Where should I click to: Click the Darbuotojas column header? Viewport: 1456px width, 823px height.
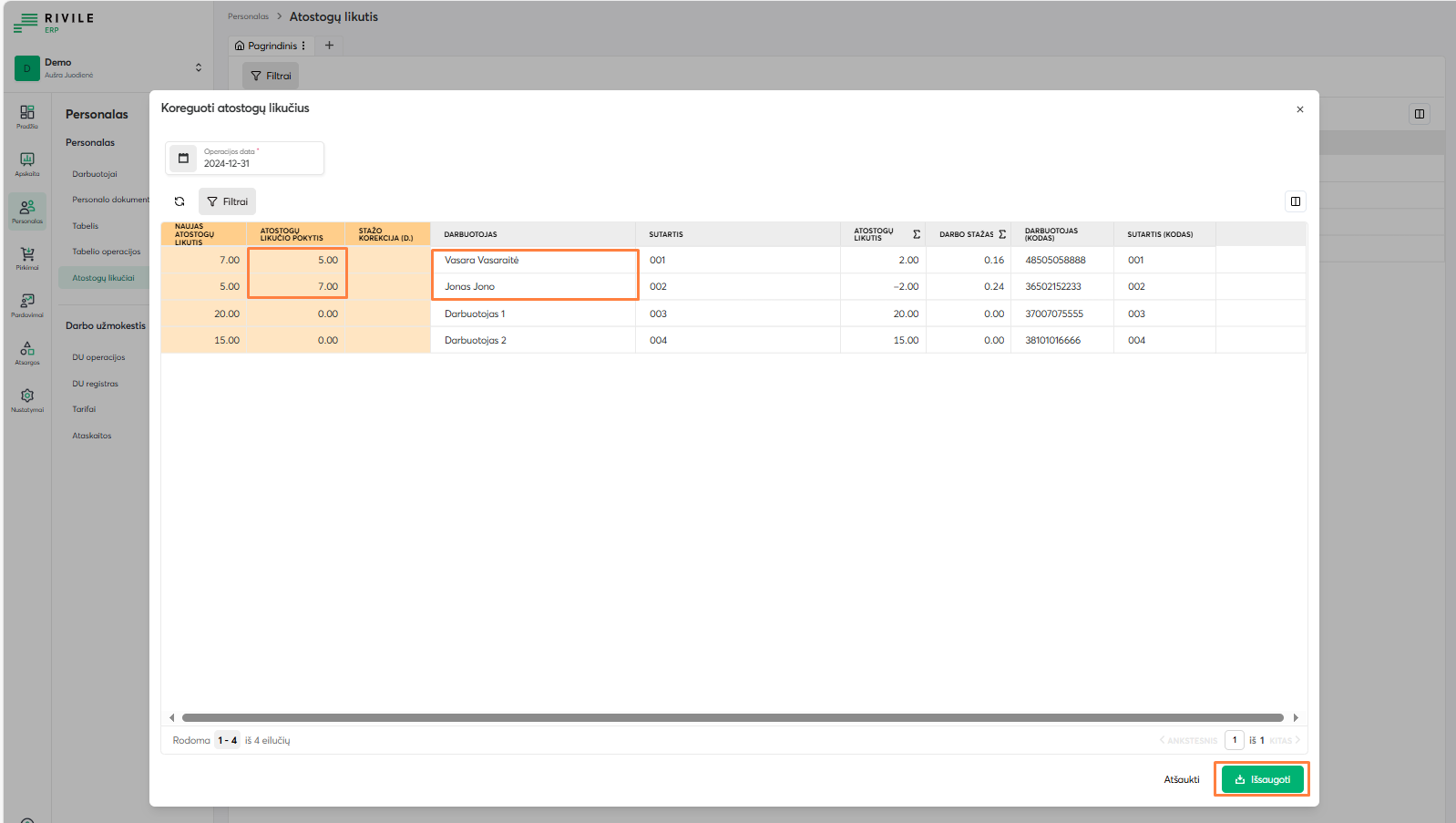533,234
